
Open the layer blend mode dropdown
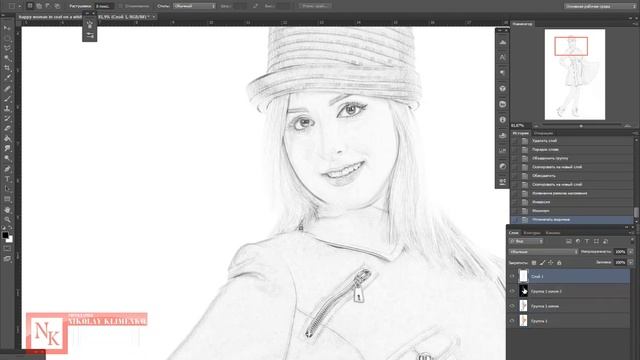point(543,252)
